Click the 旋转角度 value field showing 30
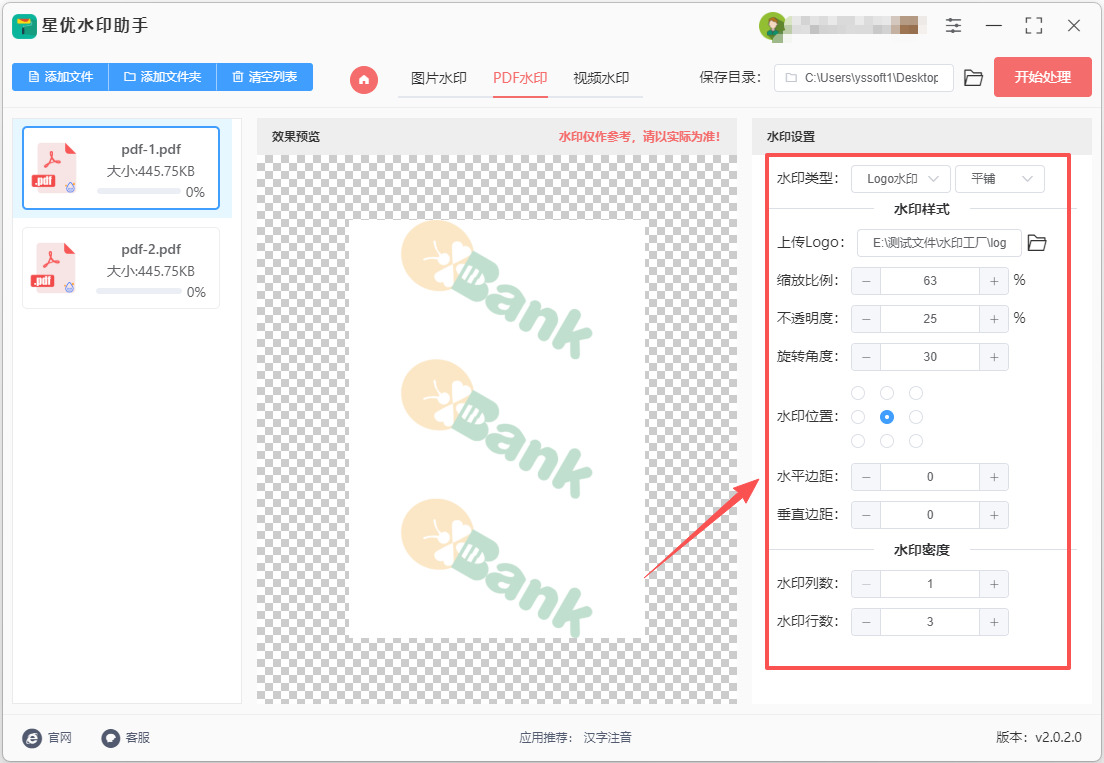Screen dimensions: 1104x763 (929, 357)
